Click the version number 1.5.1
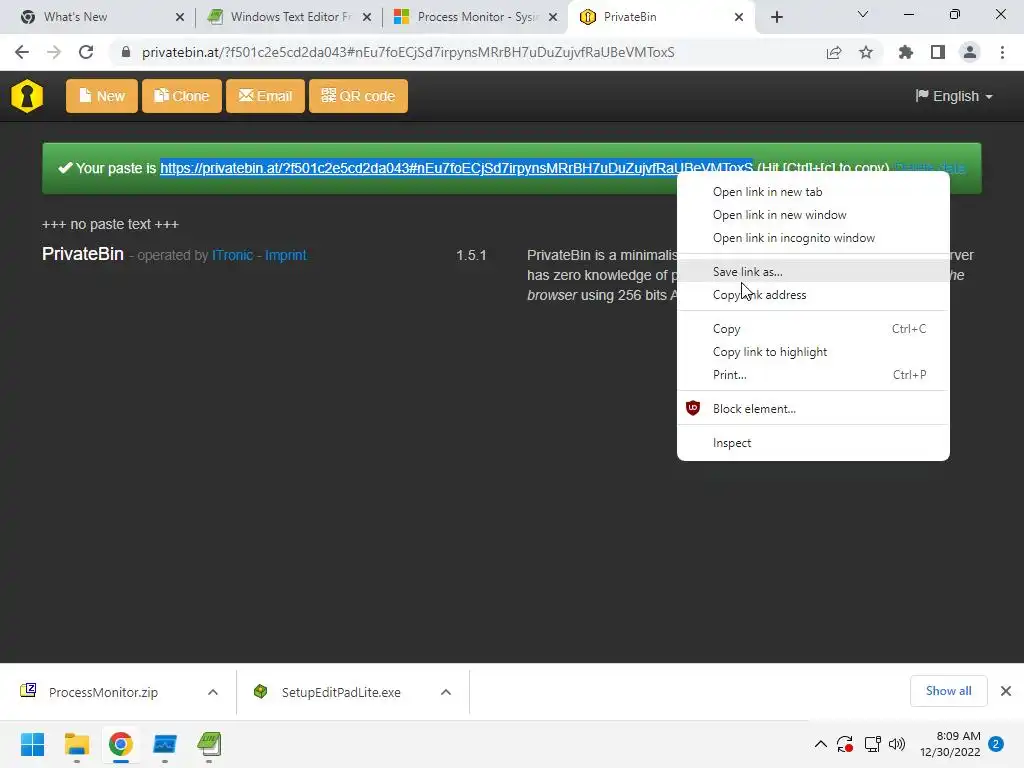Image resolution: width=1024 pixels, height=768 pixels. pyautogui.click(x=471, y=255)
